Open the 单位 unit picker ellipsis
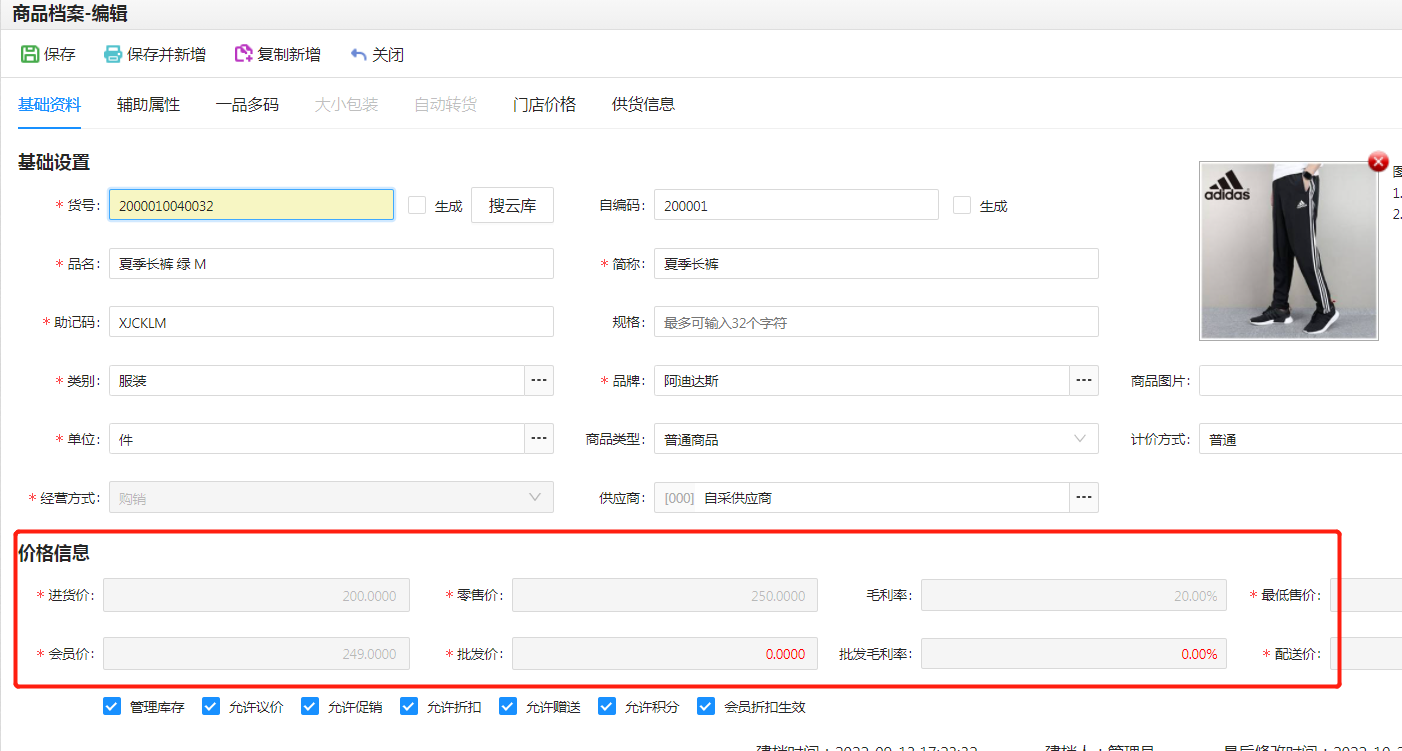 pos(538,438)
